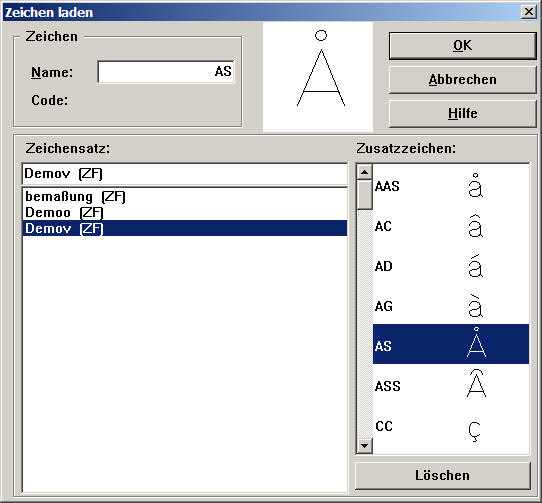Confirm with the OK button
The image size is (542, 503).
[462, 46]
